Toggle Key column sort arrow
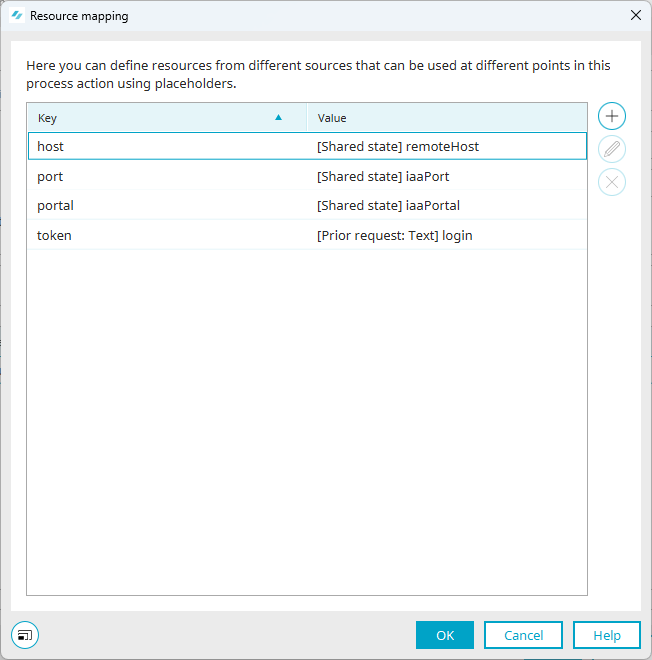The height and width of the screenshot is (660, 652). click(x=278, y=117)
